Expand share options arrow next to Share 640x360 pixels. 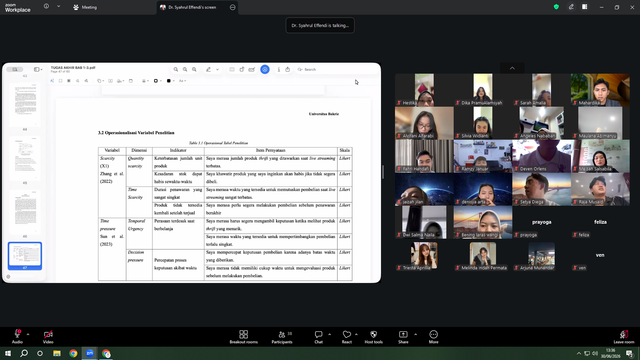(416, 334)
